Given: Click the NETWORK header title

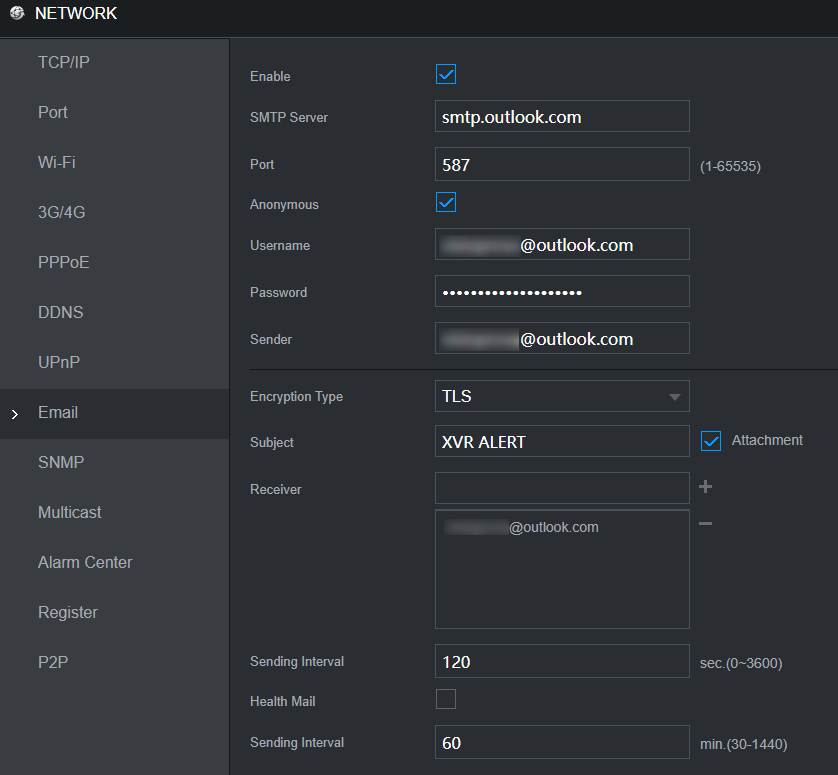Looking at the screenshot, I should [x=76, y=13].
